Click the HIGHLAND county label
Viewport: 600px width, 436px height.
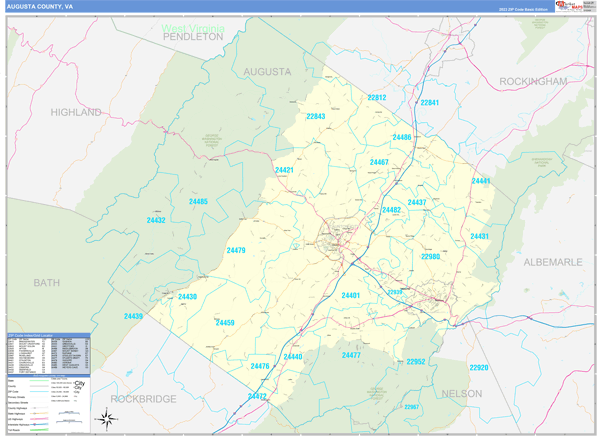pyautogui.click(x=76, y=112)
